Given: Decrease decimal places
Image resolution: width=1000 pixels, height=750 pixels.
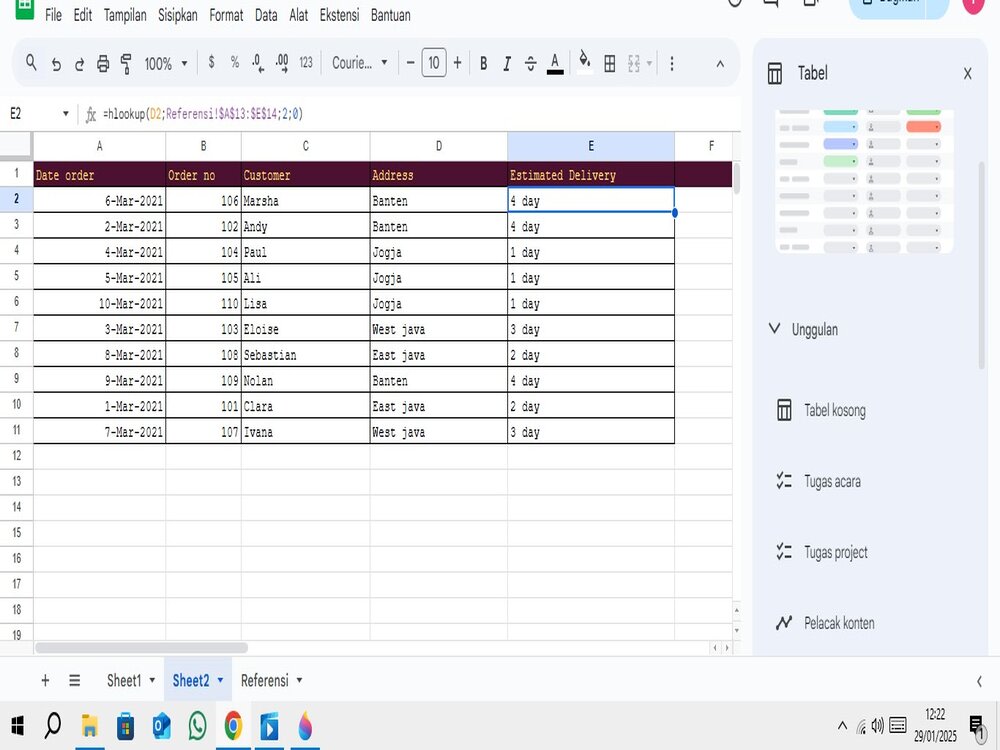Looking at the screenshot, I should pos(258,62).
